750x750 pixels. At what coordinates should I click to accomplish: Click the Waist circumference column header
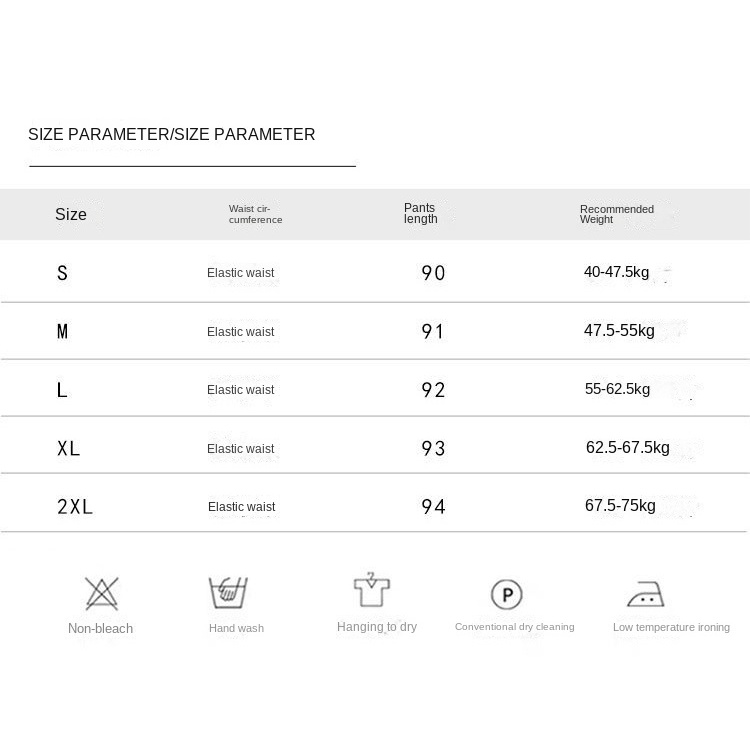255,214
